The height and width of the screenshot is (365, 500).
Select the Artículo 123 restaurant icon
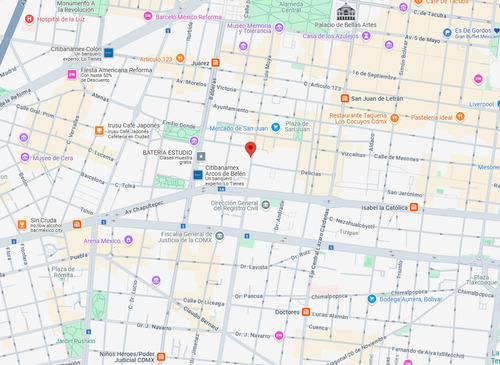point(180,58)
